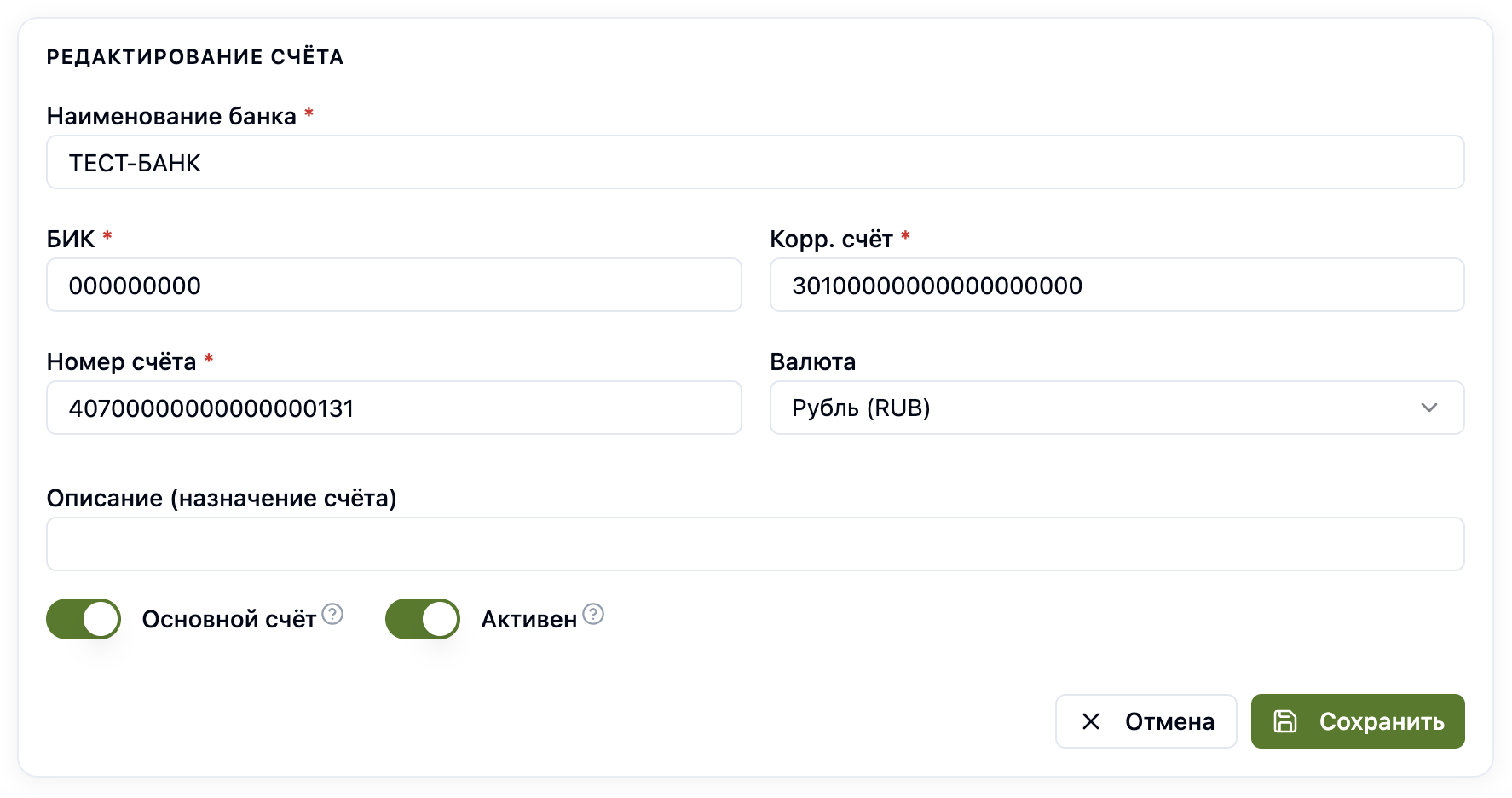Select the Корр. счёт input field
The width and height of the screenshot is (1512, 798).
tap(1117, 285)
